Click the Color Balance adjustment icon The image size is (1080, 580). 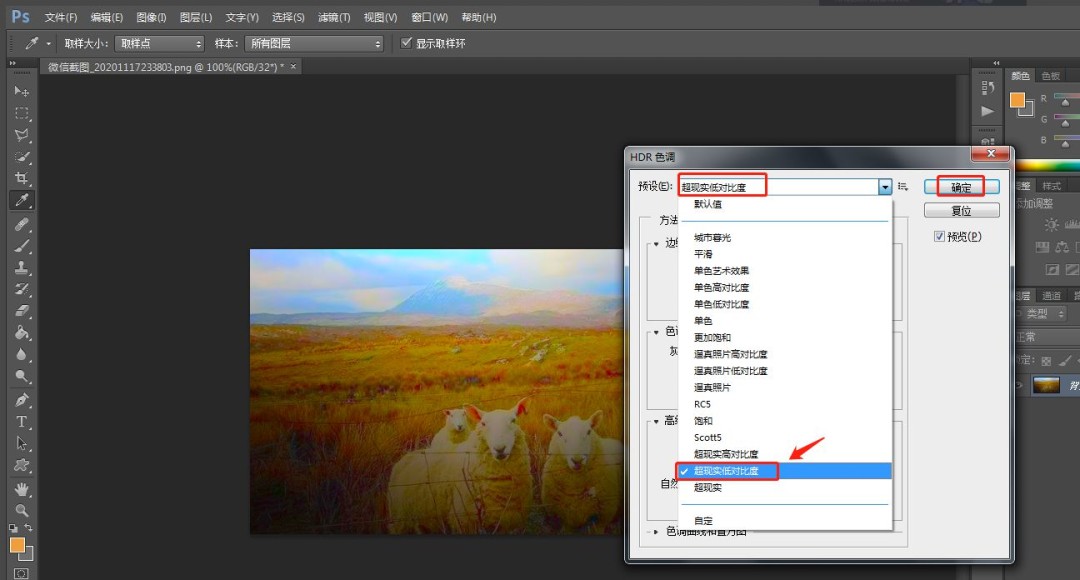[1063, 247]
